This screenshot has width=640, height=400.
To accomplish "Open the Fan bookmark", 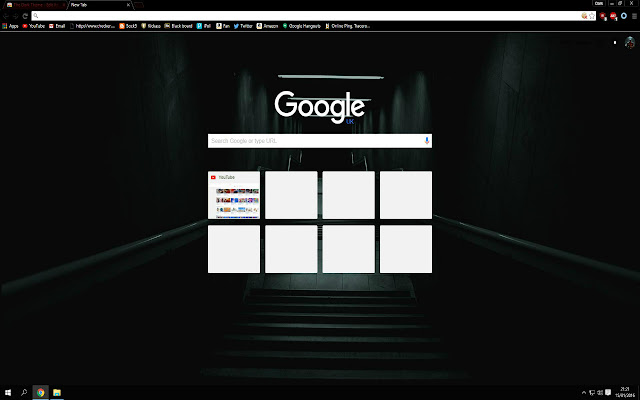I will [223, 26].
